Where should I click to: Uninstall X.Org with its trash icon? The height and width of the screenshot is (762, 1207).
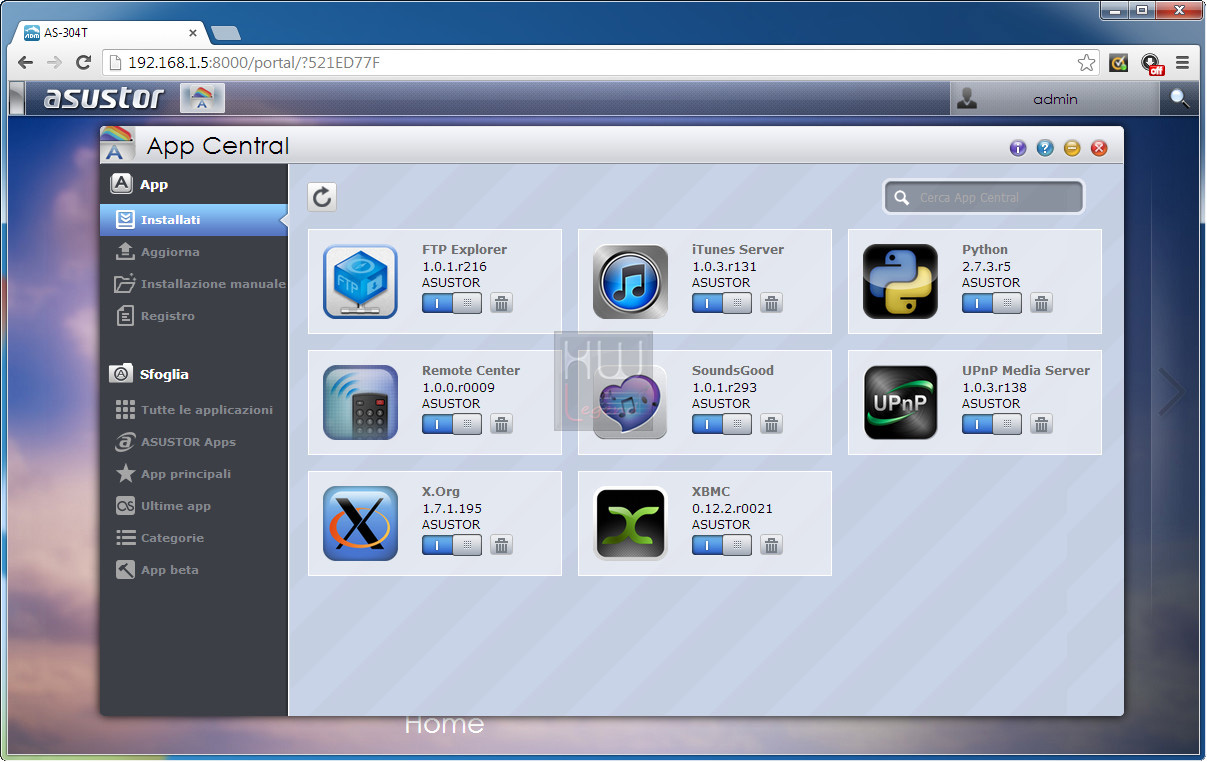click(502, 545)
